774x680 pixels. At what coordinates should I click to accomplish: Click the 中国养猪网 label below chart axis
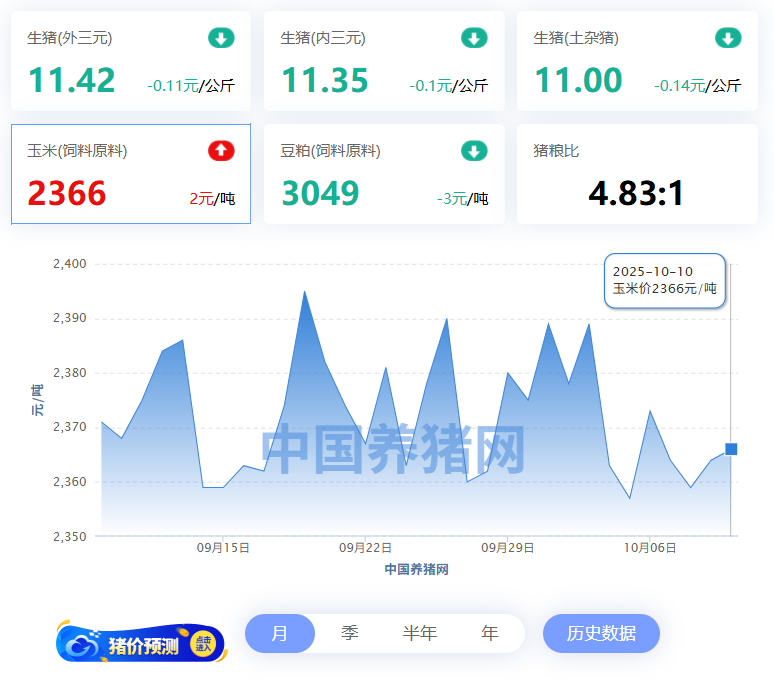coord(416,569)
